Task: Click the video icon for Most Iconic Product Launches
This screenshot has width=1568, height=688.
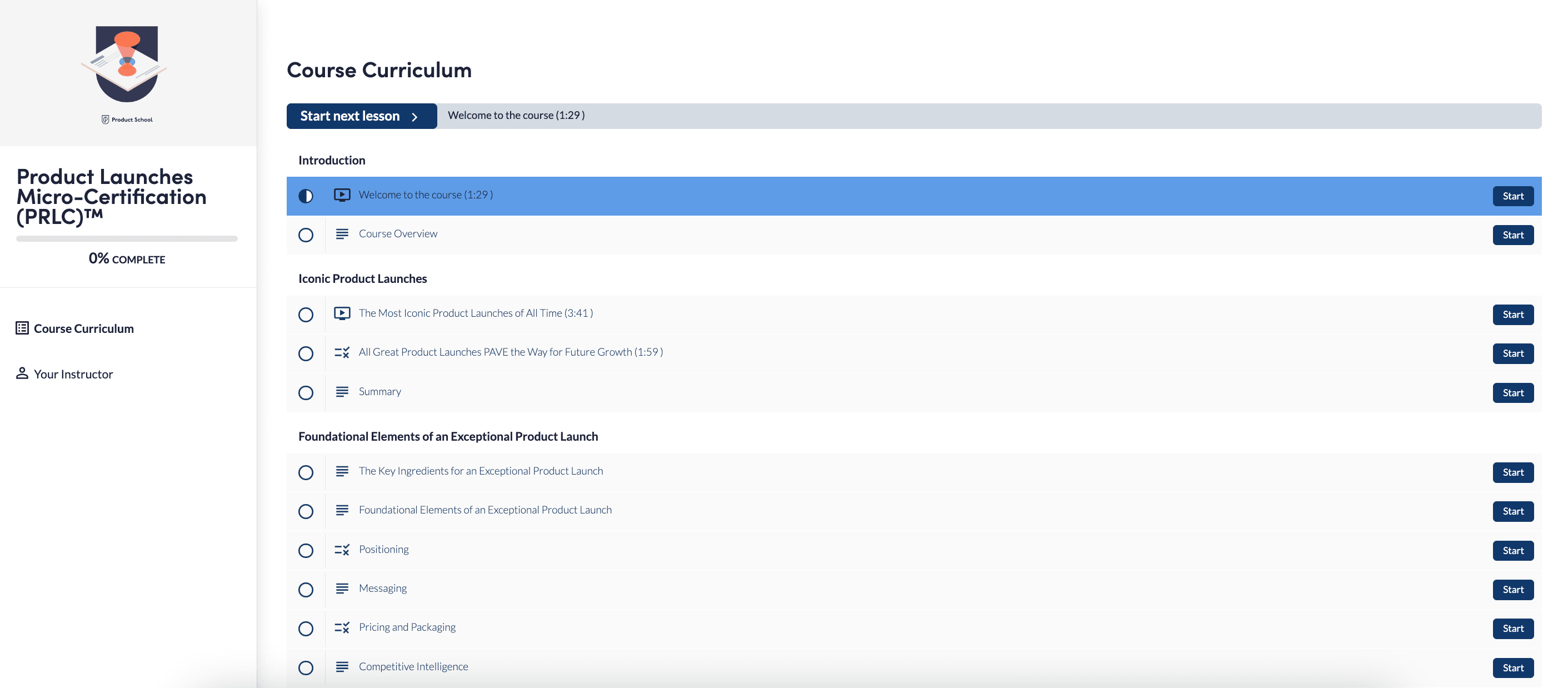Action: tap(342, 313)
